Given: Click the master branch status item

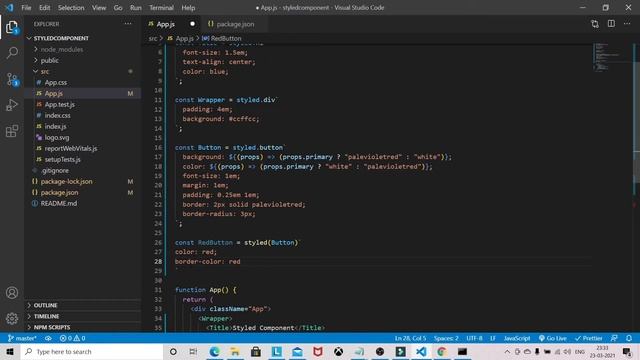Looking at the screenshot, I should pyautogui.click(x=22, y=338).
